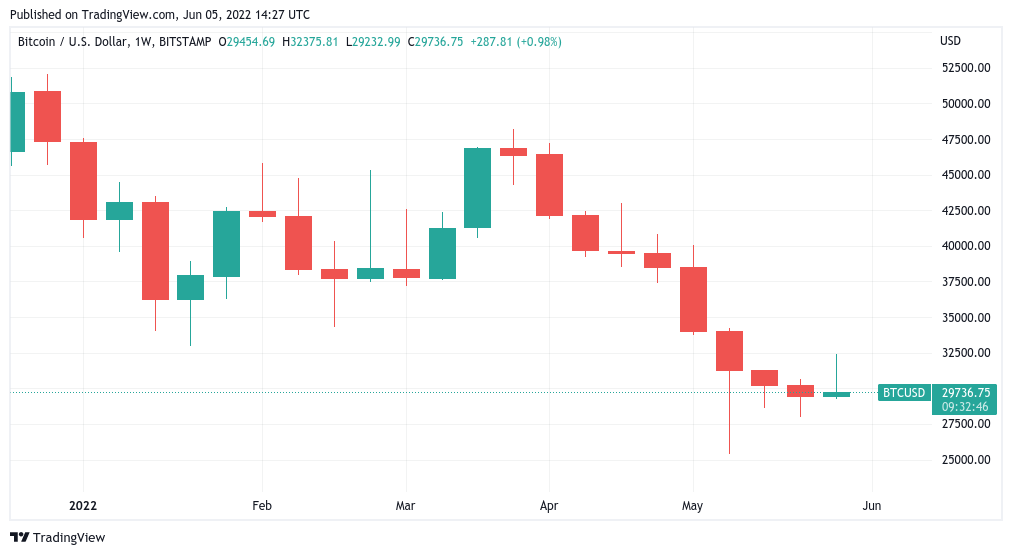Select the Jun label on time axis
Viewport: 1012px width, 555px height.
tap(872, 506)
